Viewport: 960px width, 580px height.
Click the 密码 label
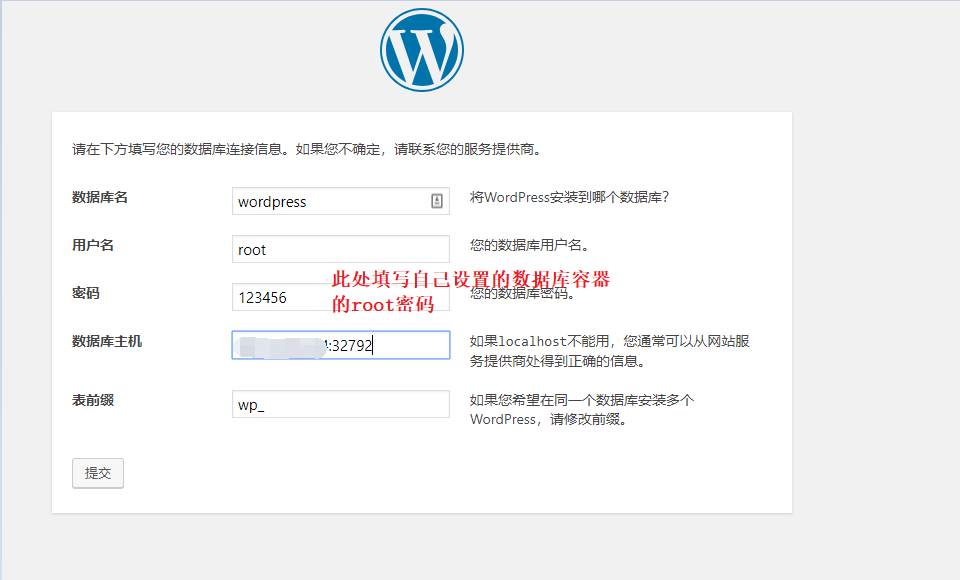click(86, 293)
